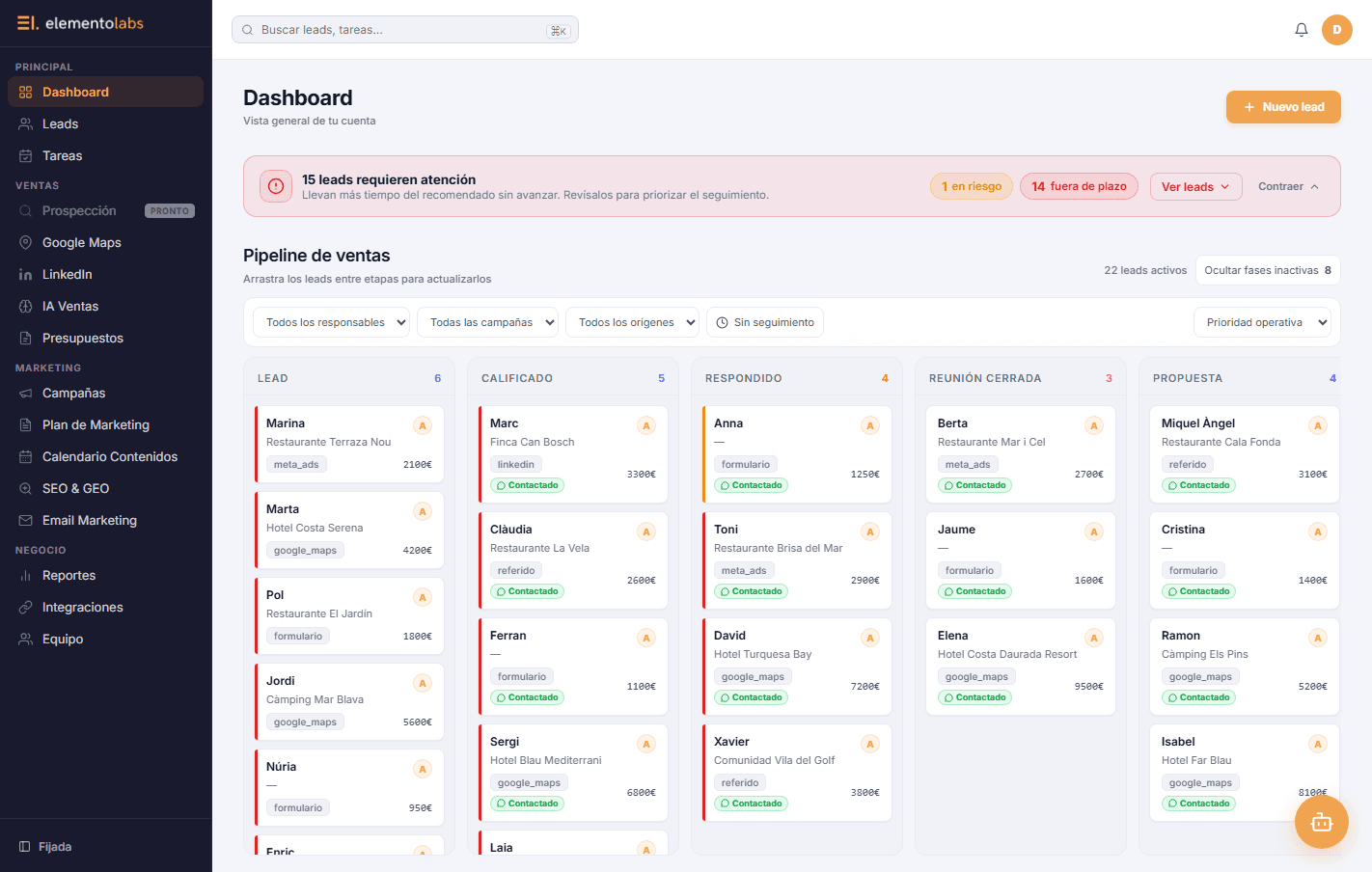Click google_maps tag on David card

(753, 677)
